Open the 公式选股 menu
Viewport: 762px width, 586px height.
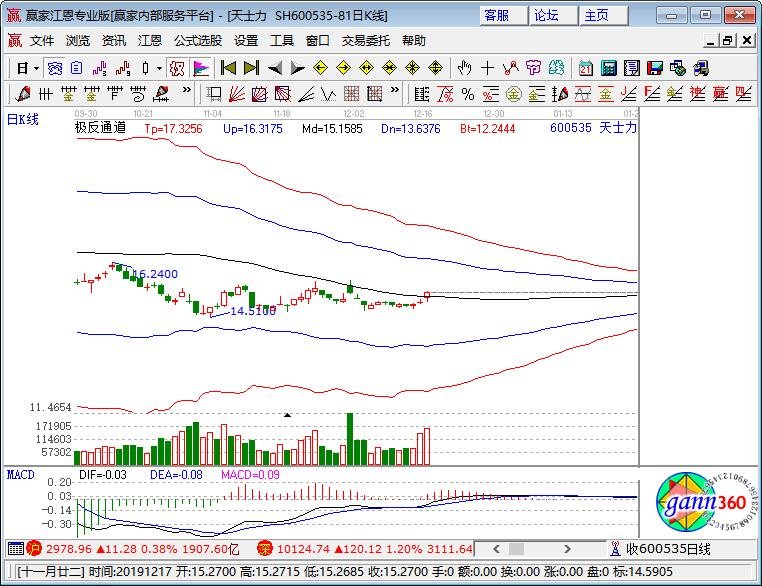pyautogui.click(x=198, y=41)
